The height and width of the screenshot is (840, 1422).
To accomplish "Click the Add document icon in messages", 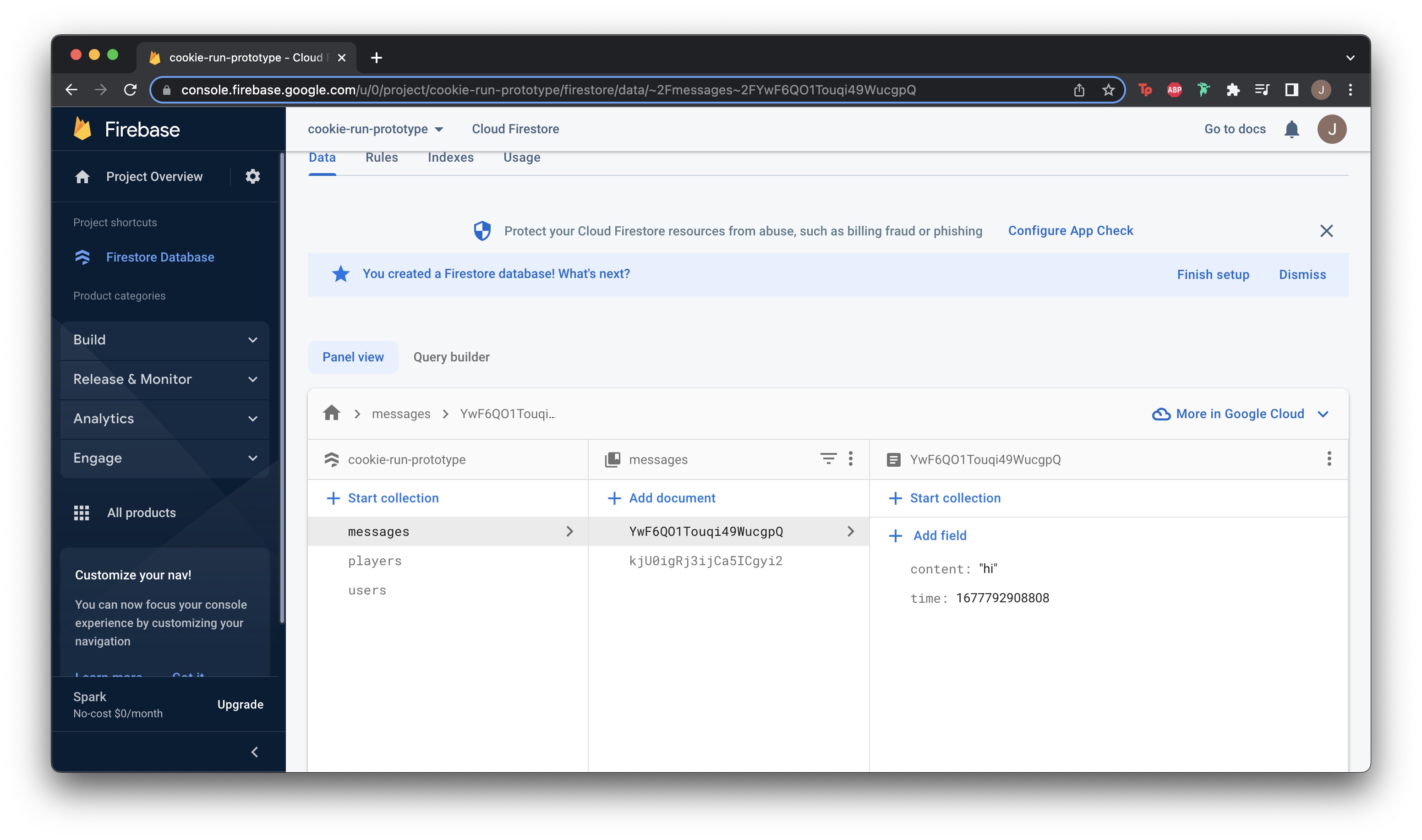I will pyautogui.click(x=614, y=497).
